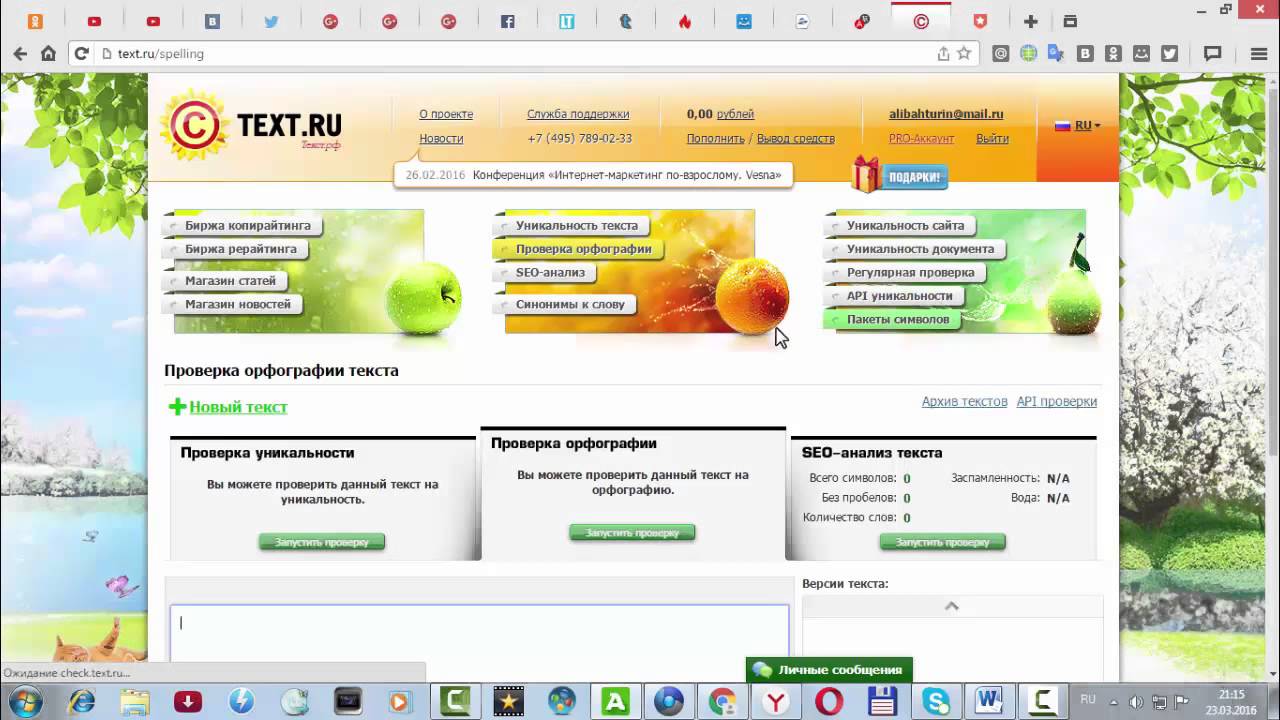Screen dimensions: 1280x720
Task: Start the check under Проверка уникальности
Action: (x=322, y=542)
